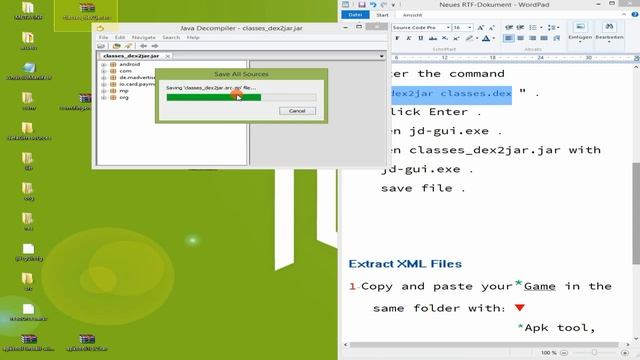Image resolution: width=640 pixels, height=360 pixels.
Task: Select the android package in tree
Action: (x=129, y=64)
